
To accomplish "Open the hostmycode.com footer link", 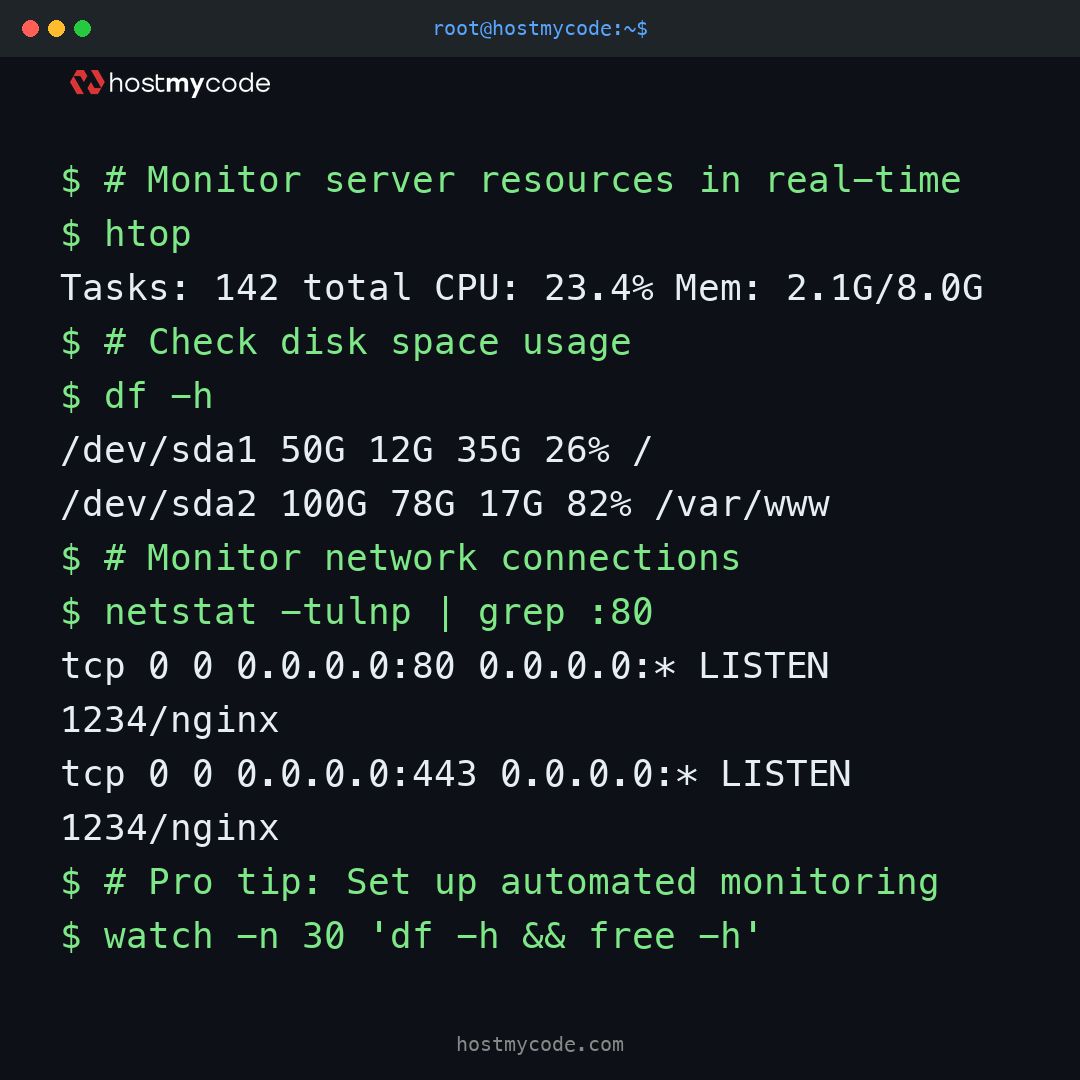I will point(540,1045).
